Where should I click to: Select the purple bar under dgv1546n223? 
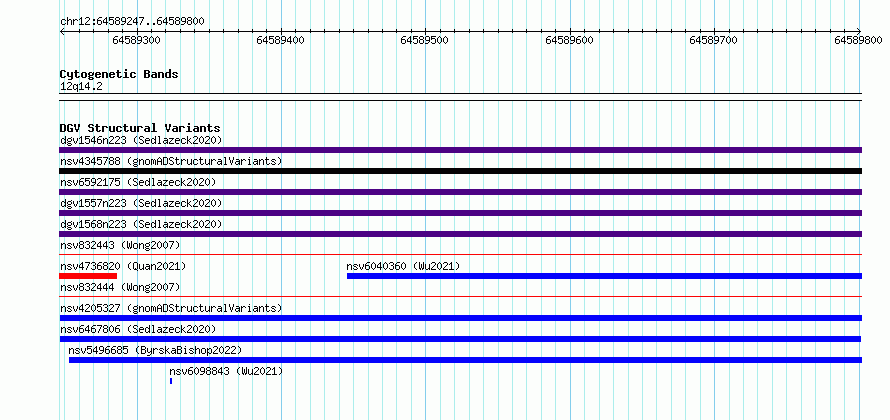[460, 150]
